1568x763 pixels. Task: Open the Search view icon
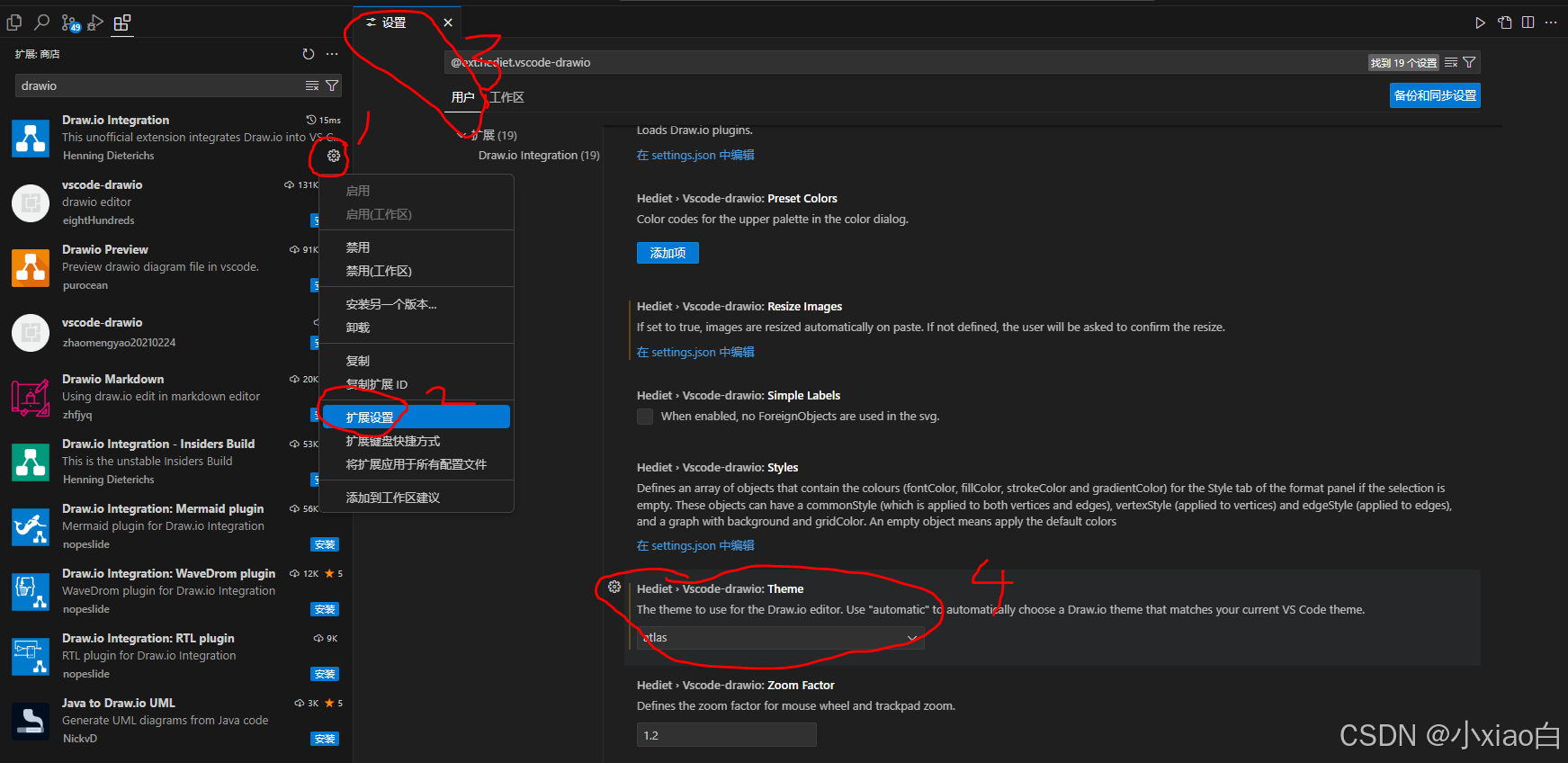41,22
